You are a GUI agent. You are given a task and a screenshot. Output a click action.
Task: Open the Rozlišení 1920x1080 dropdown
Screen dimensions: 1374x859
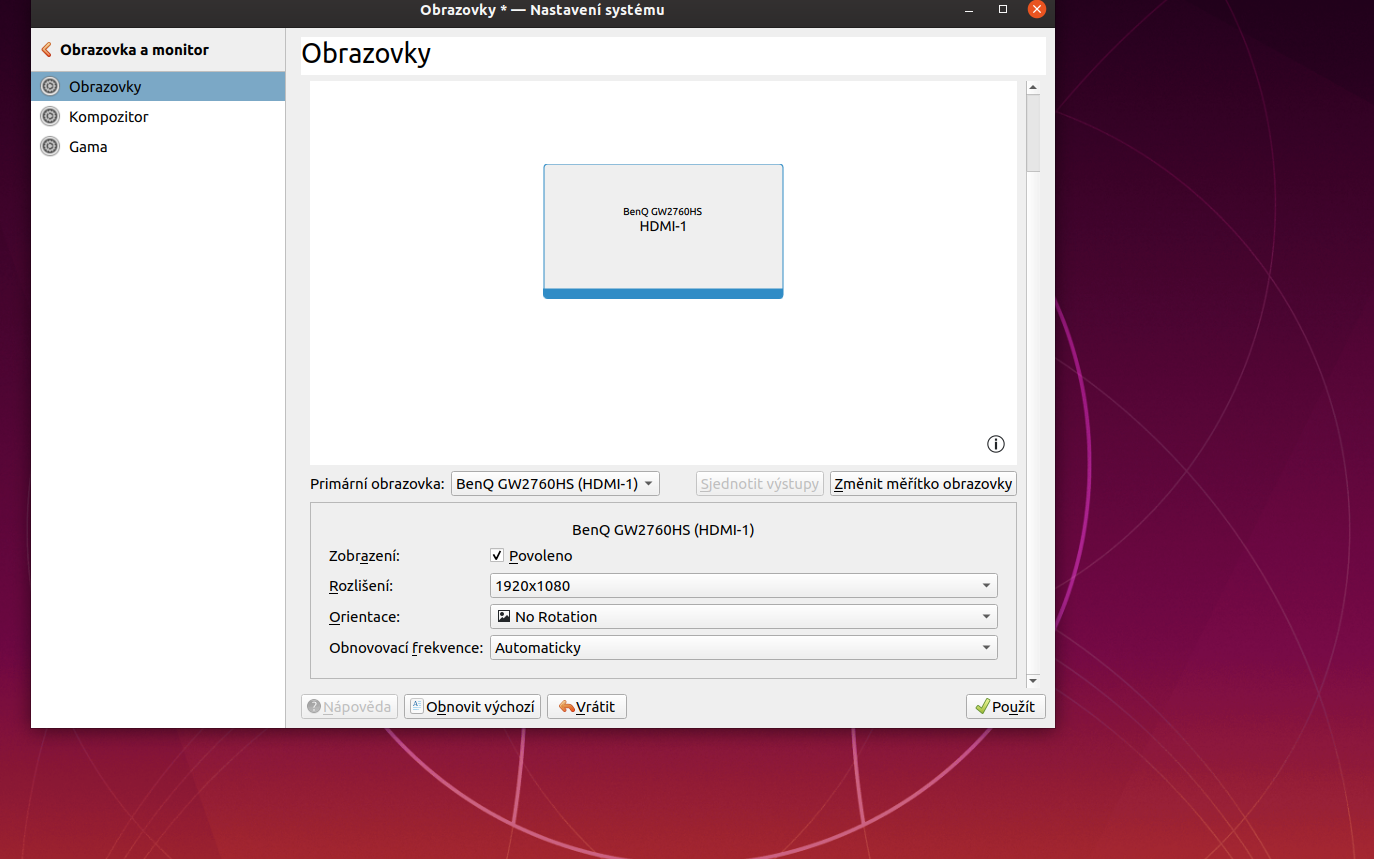point(744,586)
